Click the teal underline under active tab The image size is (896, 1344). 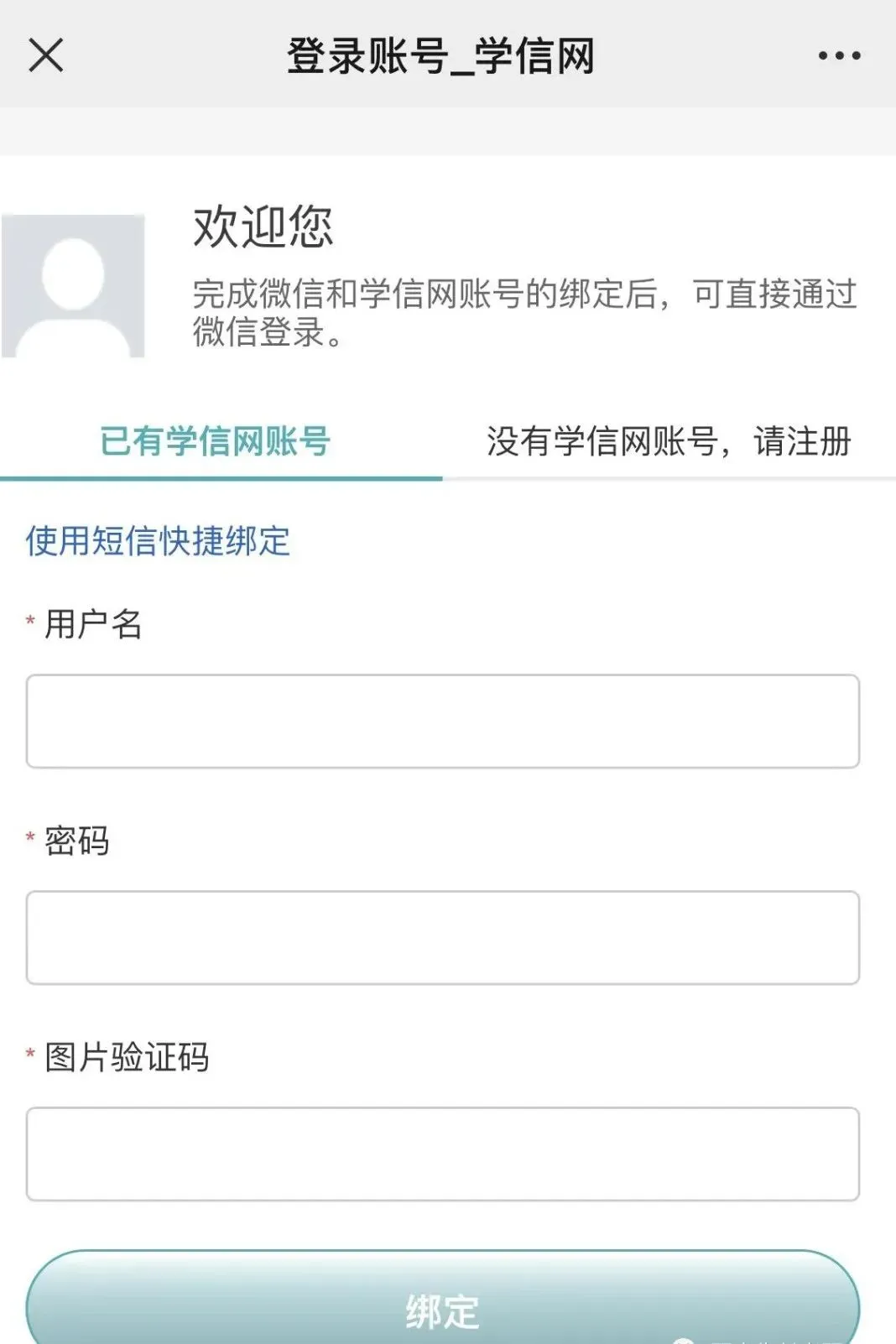point(221,478)
